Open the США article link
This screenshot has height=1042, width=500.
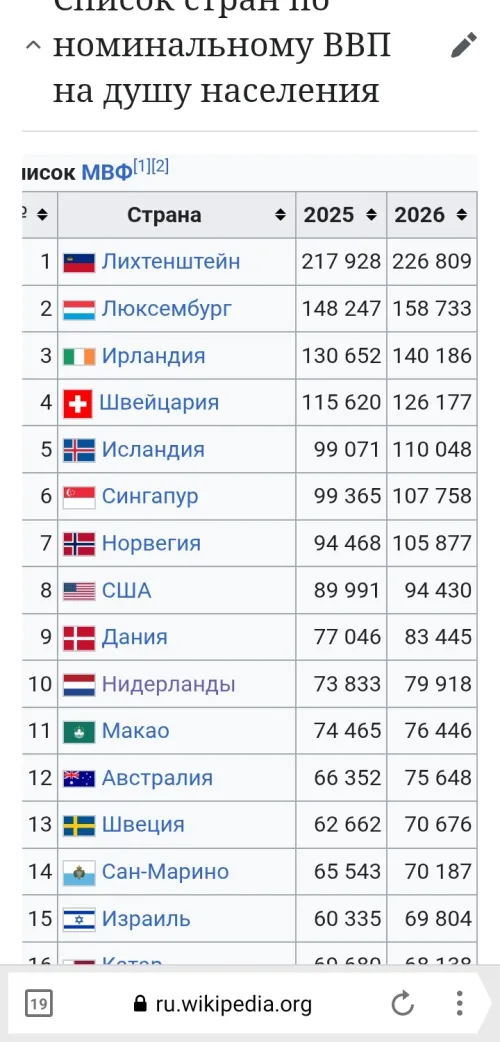coord(126,590)
